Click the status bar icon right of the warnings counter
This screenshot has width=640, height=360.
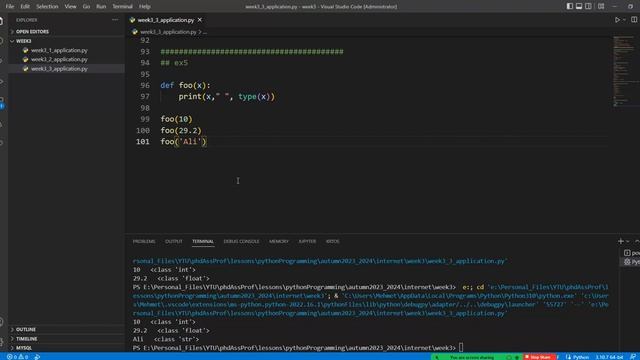[37, 357]
